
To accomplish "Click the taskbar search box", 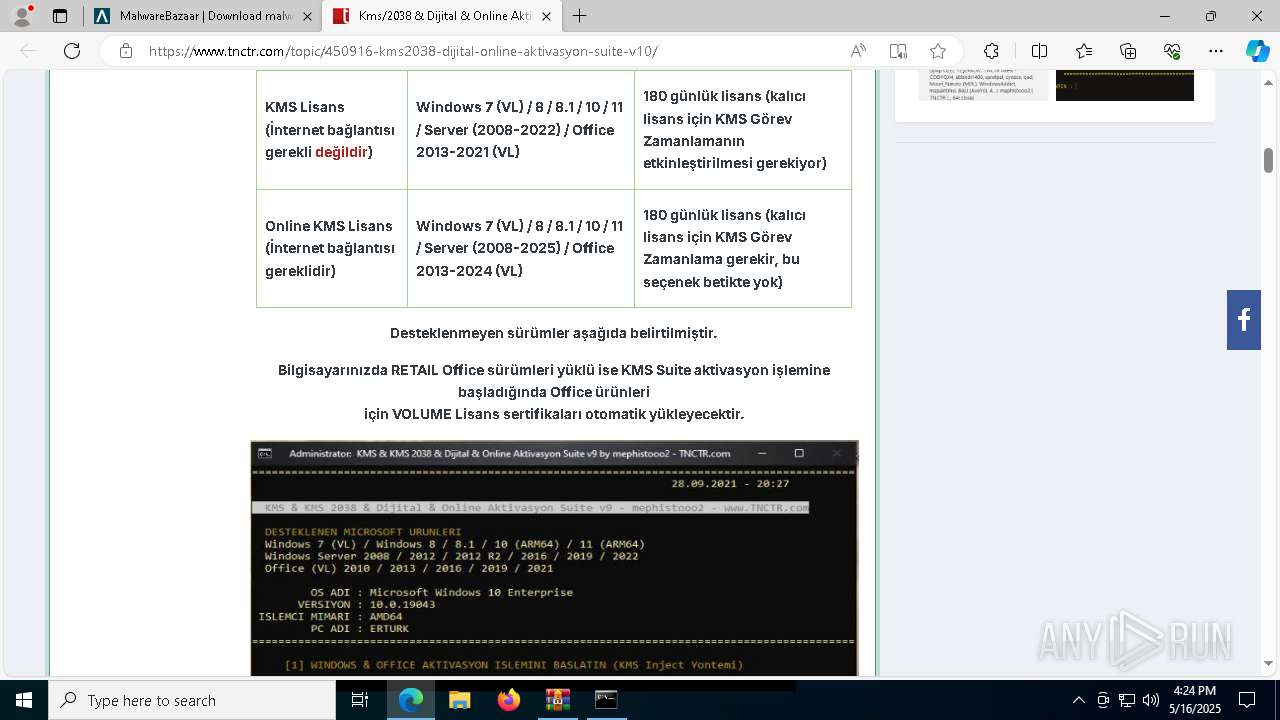I will pos(192,700).
